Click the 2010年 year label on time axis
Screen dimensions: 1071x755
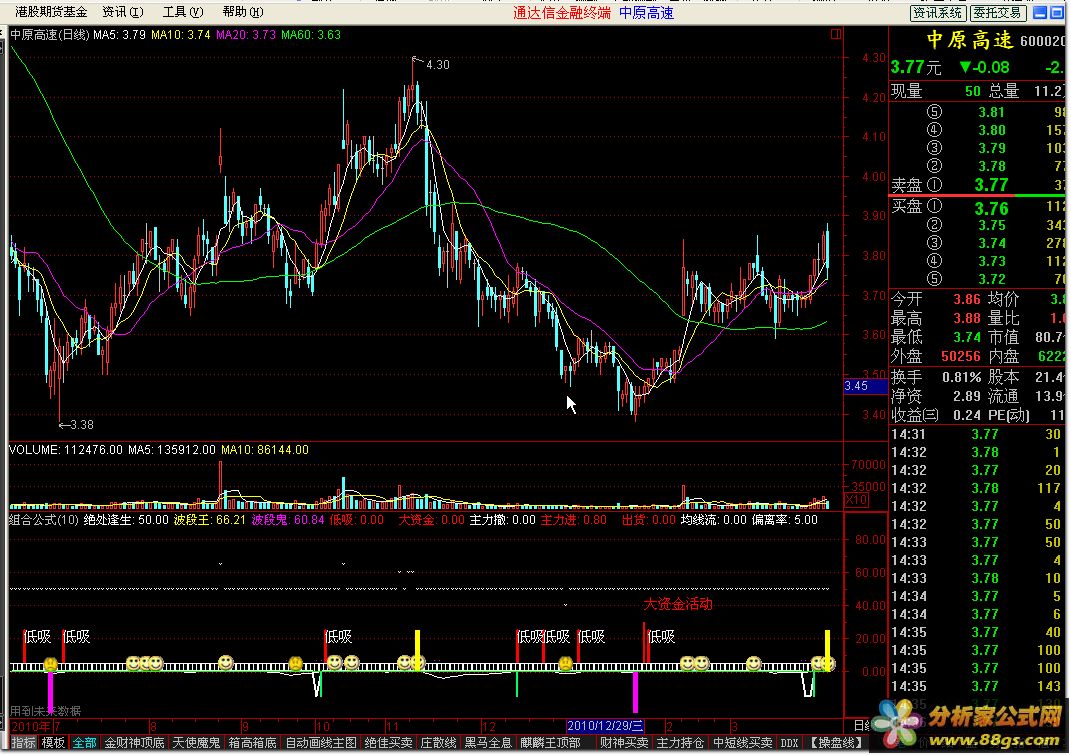coord(31,726)
